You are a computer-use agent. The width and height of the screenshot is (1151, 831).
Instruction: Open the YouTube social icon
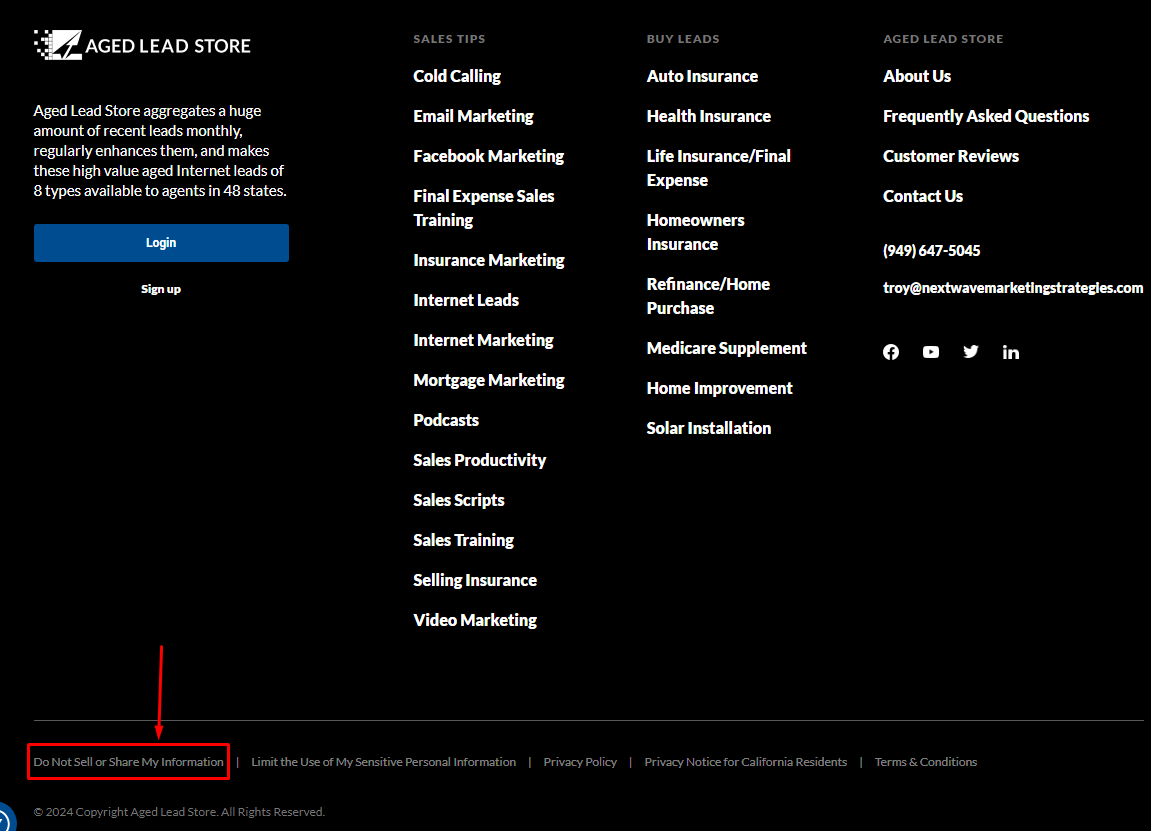point(931,352)
